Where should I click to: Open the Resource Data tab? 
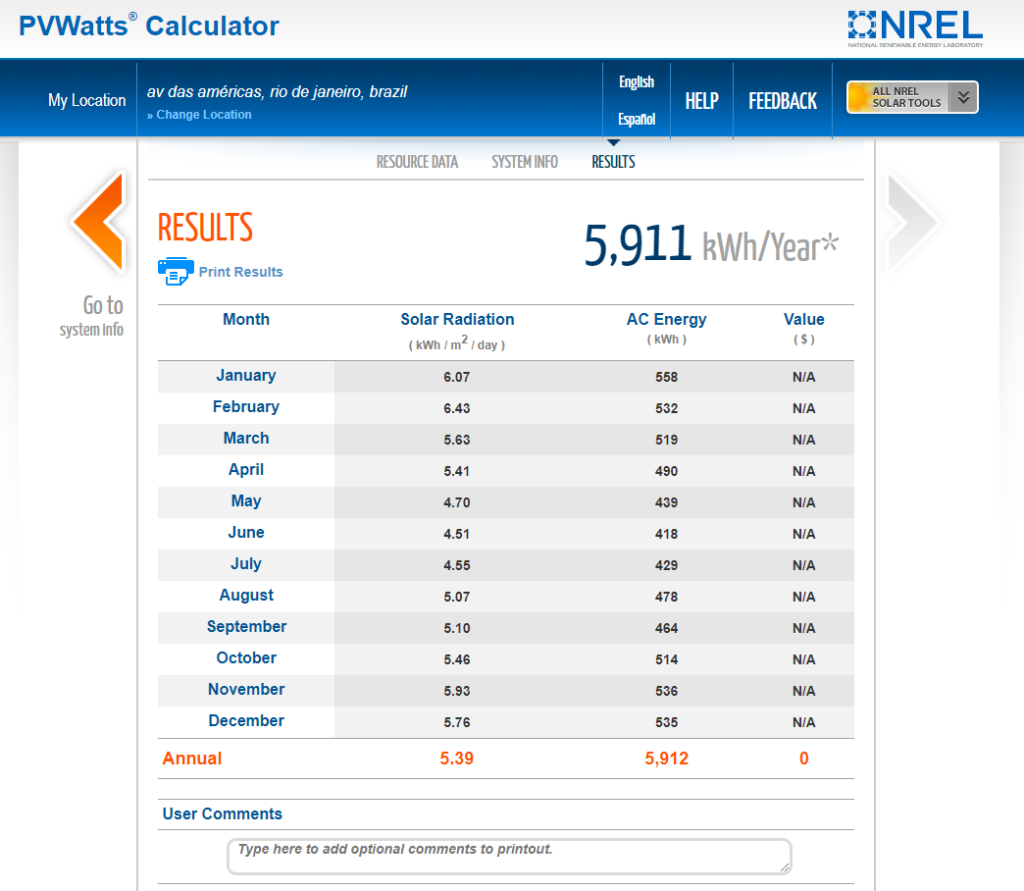click(417, 162)
